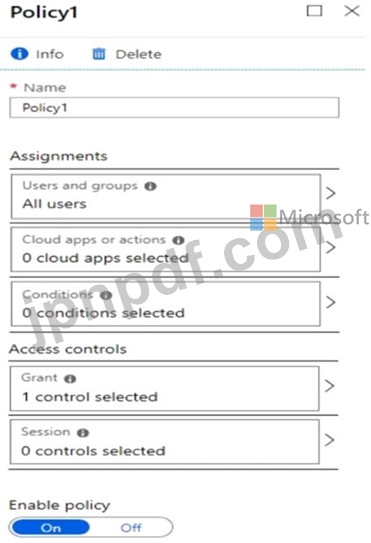Click the Session info icon

pos(83,433)
